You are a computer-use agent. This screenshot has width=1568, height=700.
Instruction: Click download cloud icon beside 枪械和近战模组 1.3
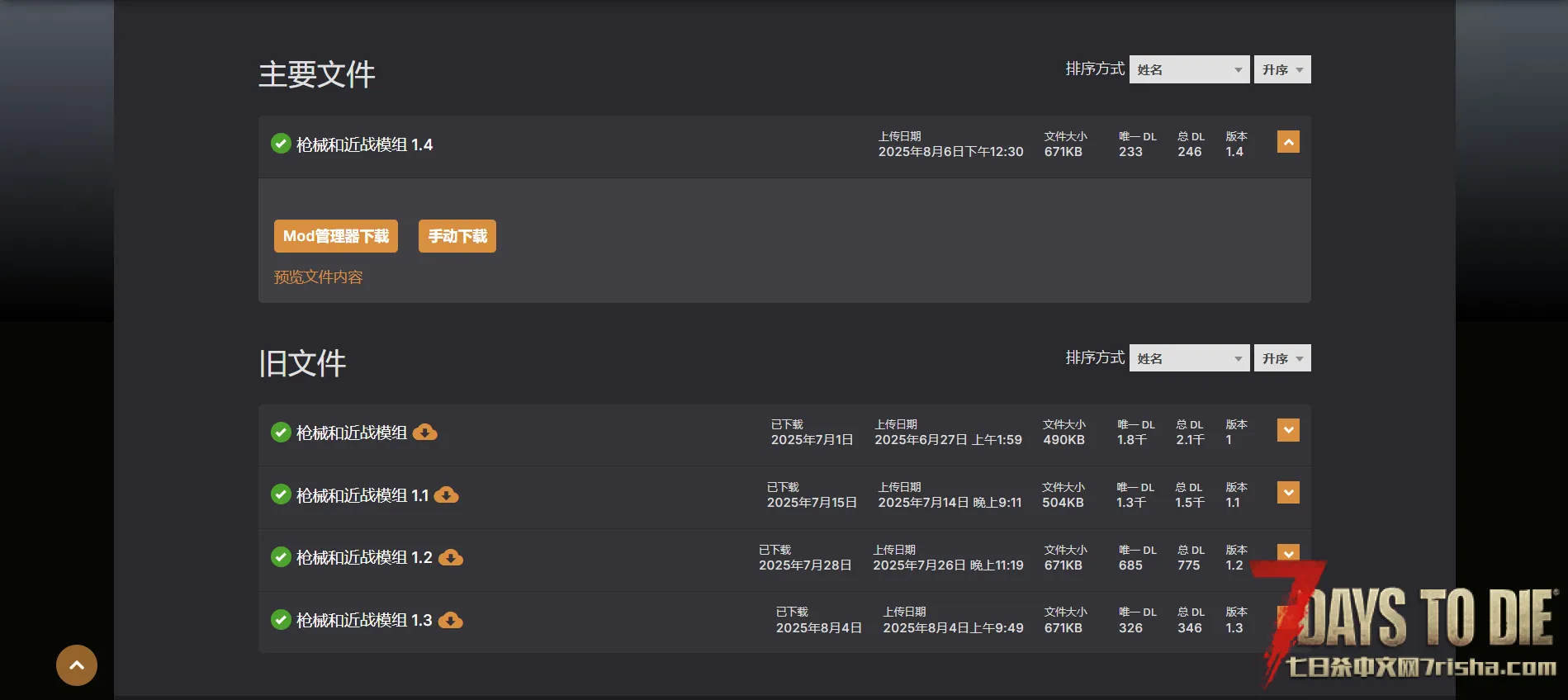pyautogui.click(x=450, y=621)
